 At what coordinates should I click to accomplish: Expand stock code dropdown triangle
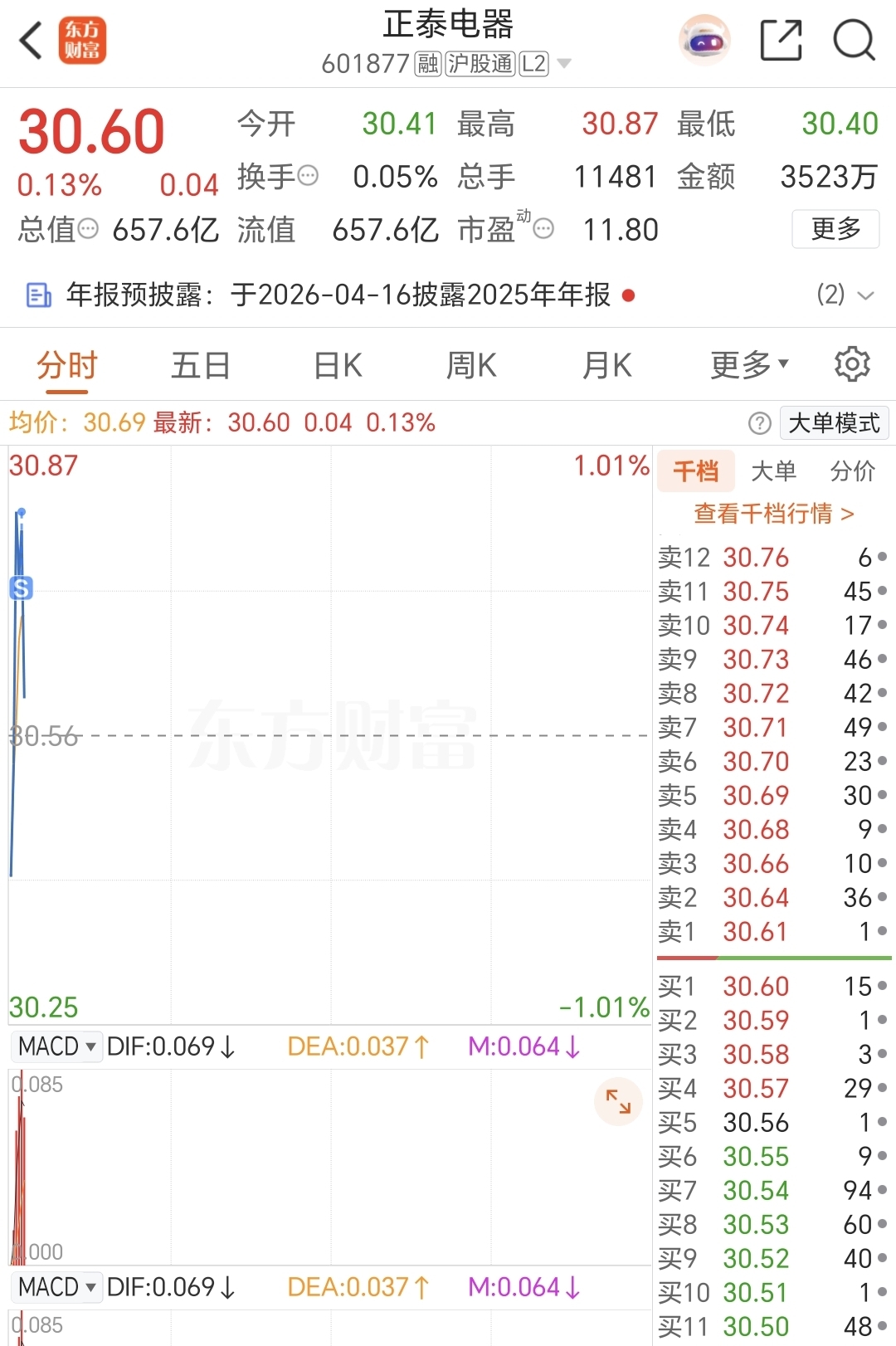(x=564, y=64)
